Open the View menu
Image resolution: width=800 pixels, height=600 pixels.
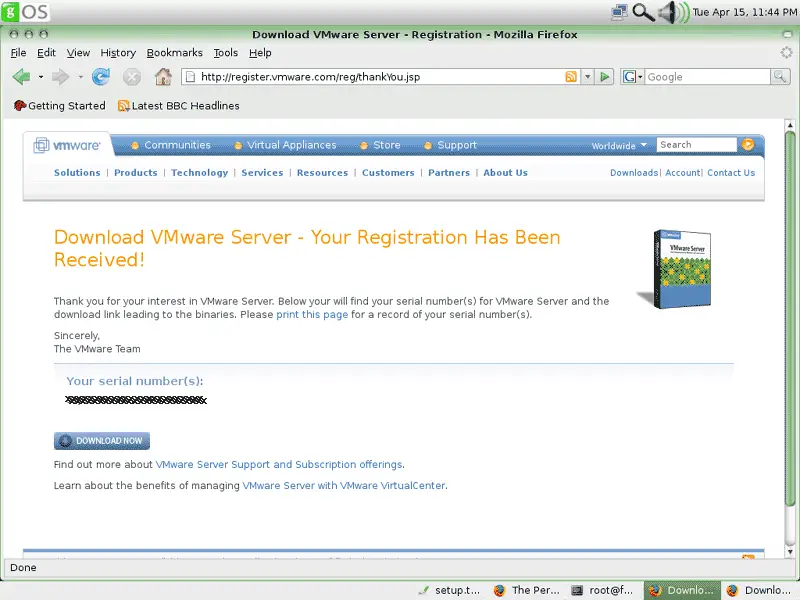78,53
